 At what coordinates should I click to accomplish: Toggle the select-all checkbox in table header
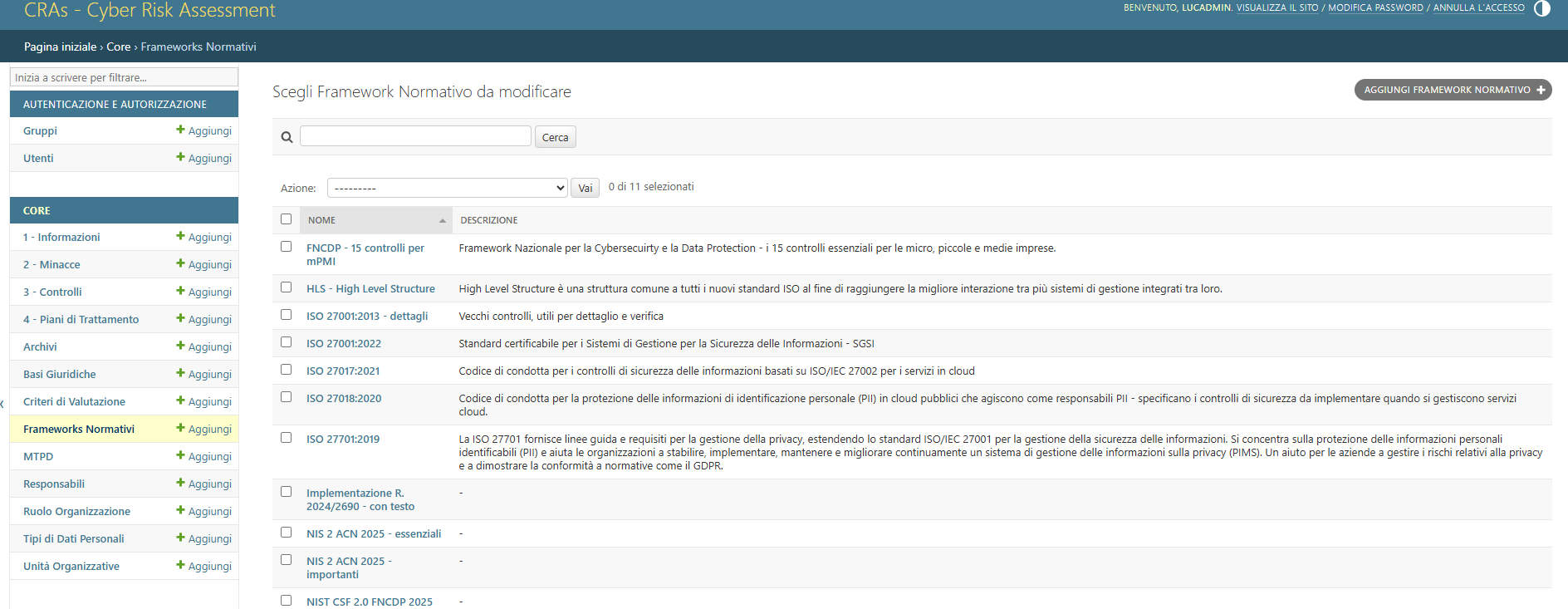point(287,219)
